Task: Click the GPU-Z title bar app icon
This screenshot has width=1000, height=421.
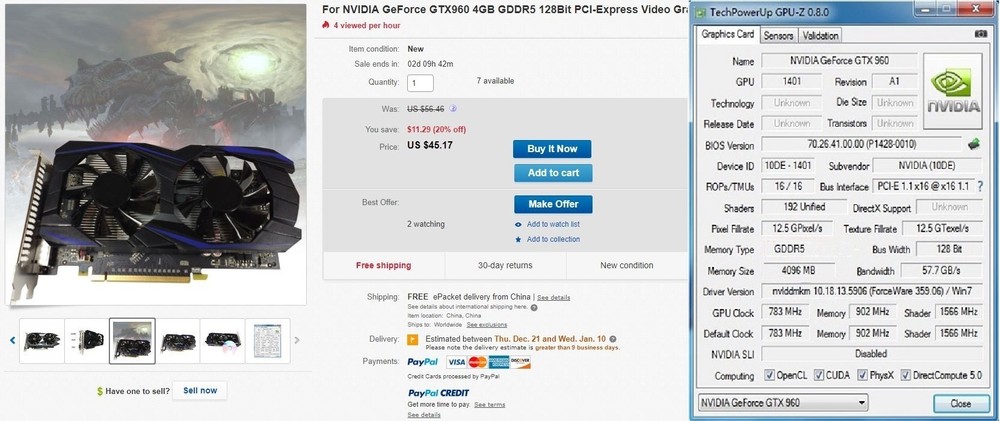Action: tap(700, 11)
